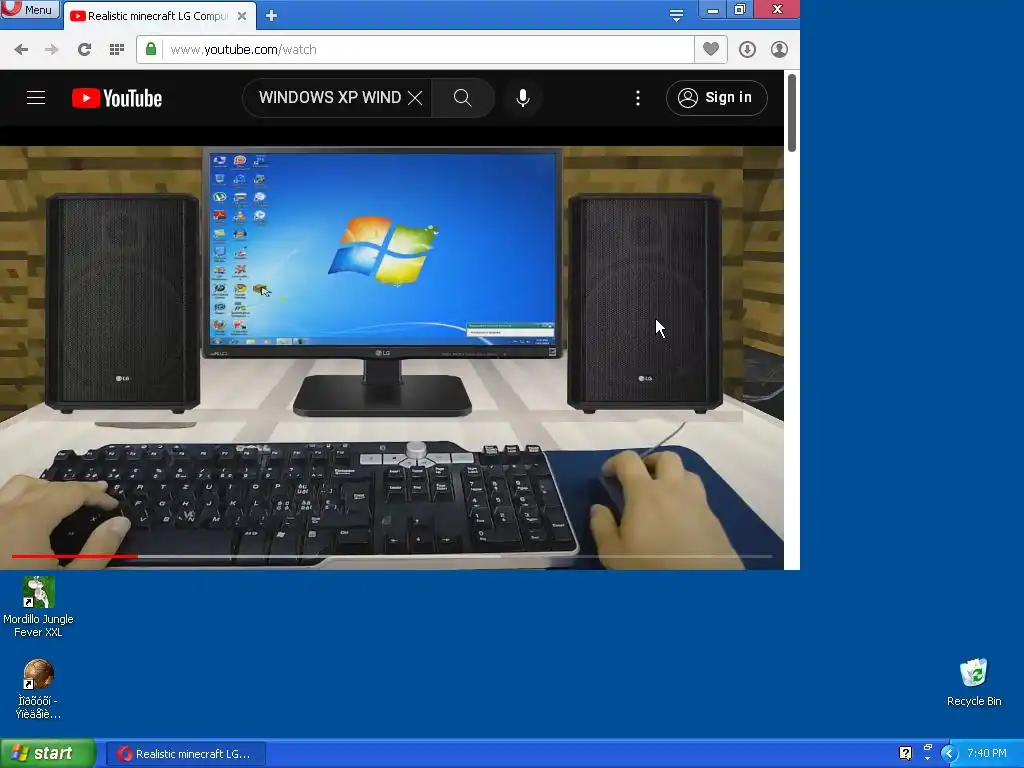View site security padlock info
The width and height of the screenshot is (1024, 768).
pos(151,49)
